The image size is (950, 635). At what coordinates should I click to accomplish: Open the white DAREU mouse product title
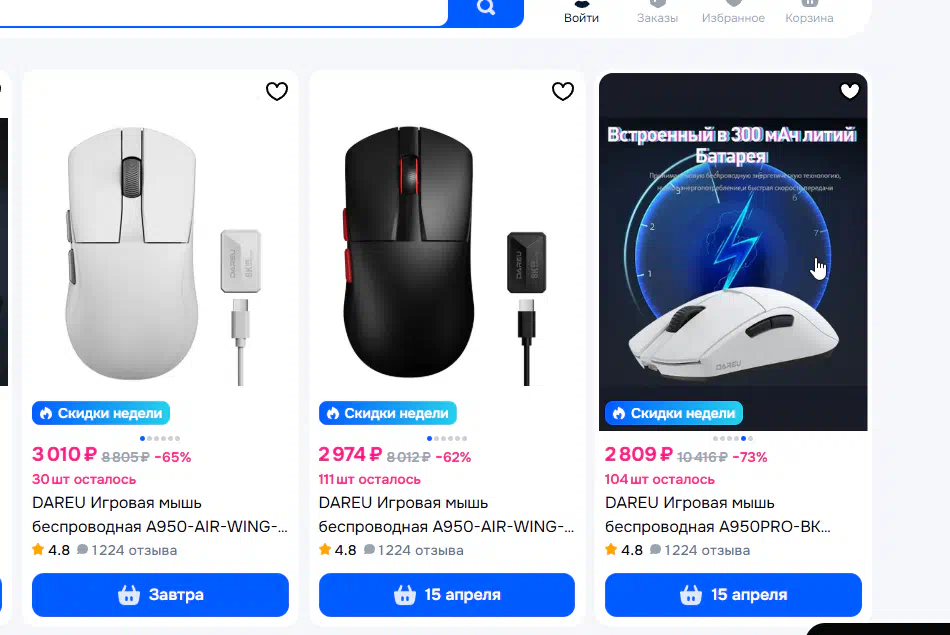(160, 514)
